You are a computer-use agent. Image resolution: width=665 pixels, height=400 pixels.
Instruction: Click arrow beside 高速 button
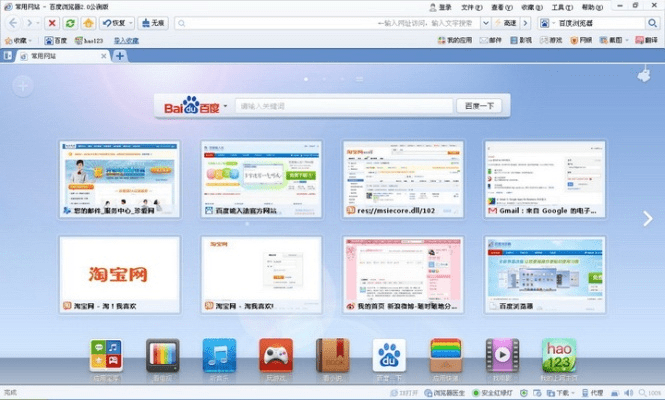525,23
